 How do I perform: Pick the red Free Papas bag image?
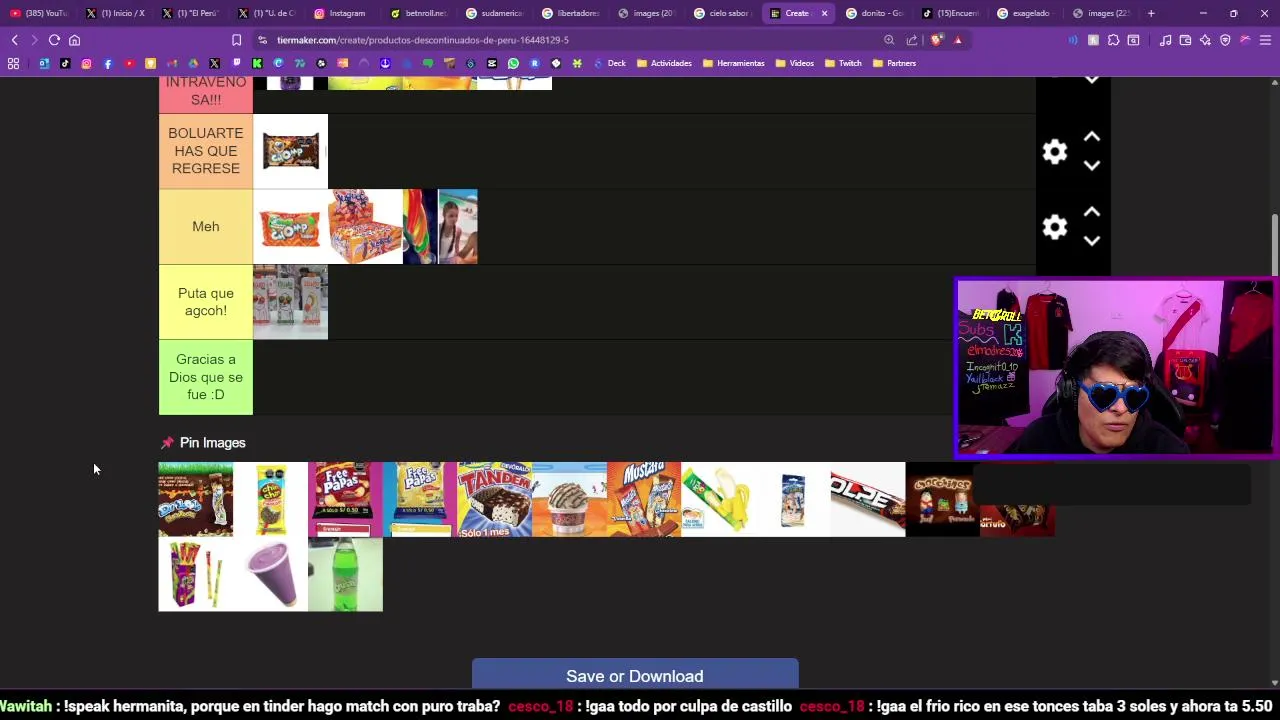coord(345,499)
